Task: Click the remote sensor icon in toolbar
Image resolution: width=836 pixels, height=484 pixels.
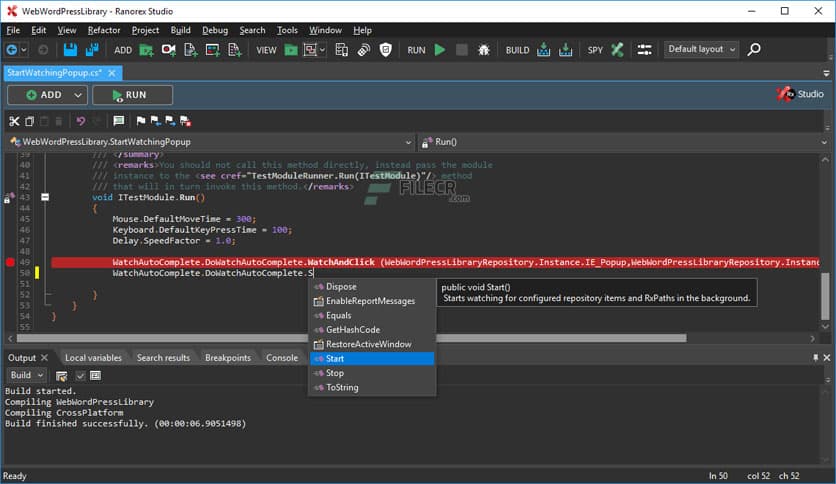Action: coord(364,50)
